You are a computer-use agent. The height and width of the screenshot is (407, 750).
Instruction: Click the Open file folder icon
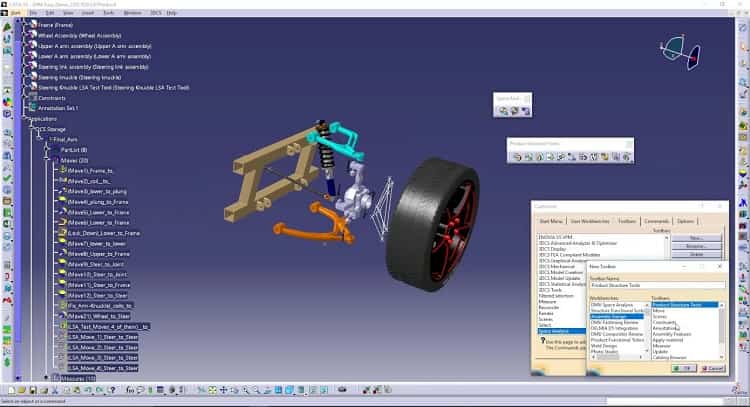(22, 390)
